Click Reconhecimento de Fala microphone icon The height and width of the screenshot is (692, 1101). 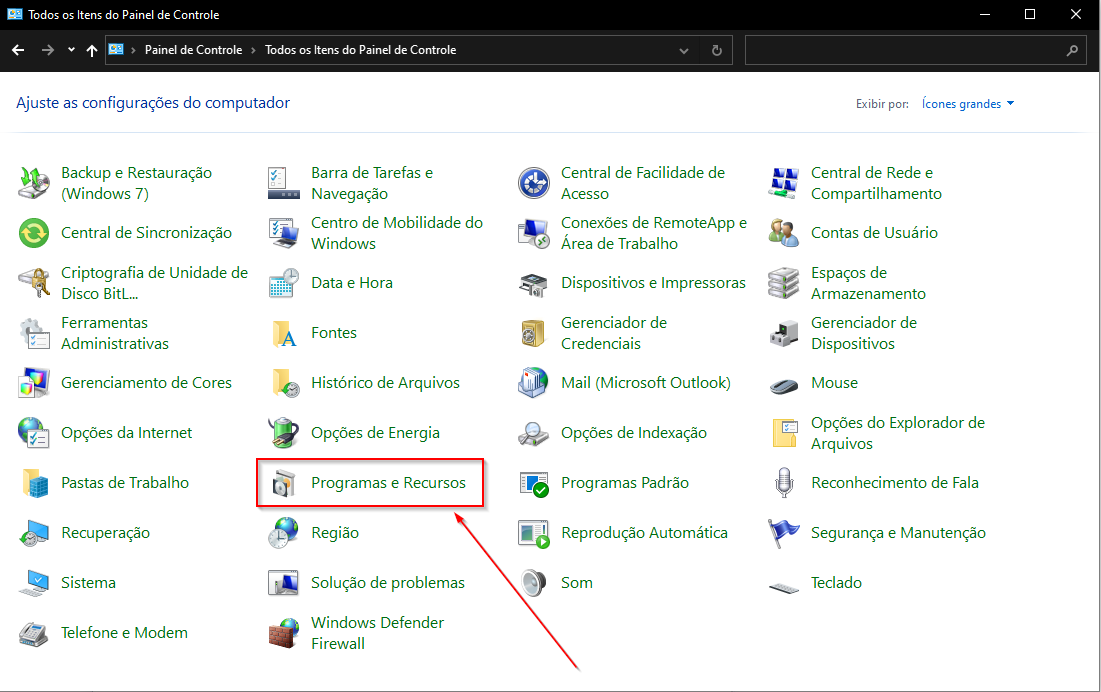pos(784,483)
